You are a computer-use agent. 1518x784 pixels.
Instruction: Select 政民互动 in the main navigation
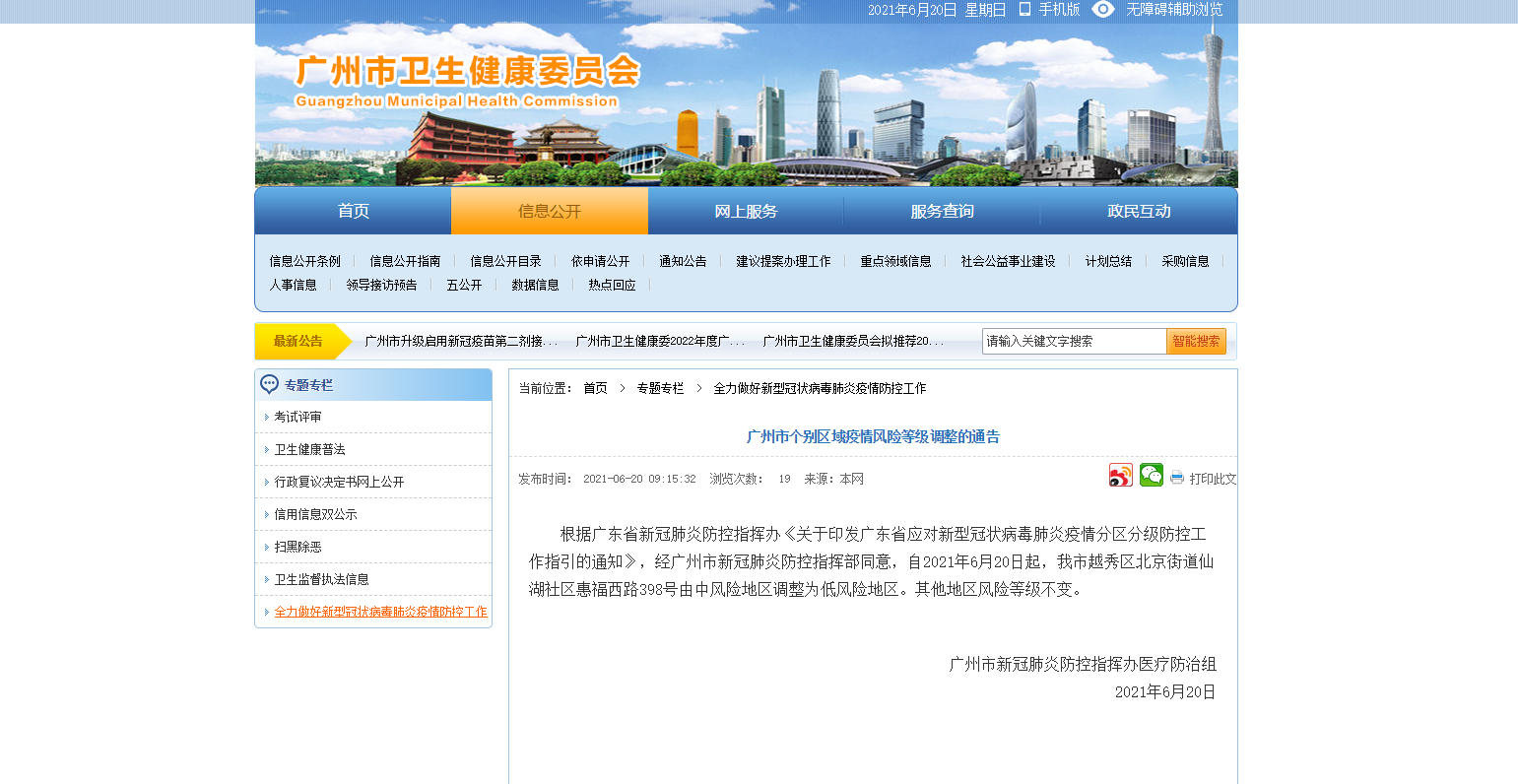coord(1139,211)
